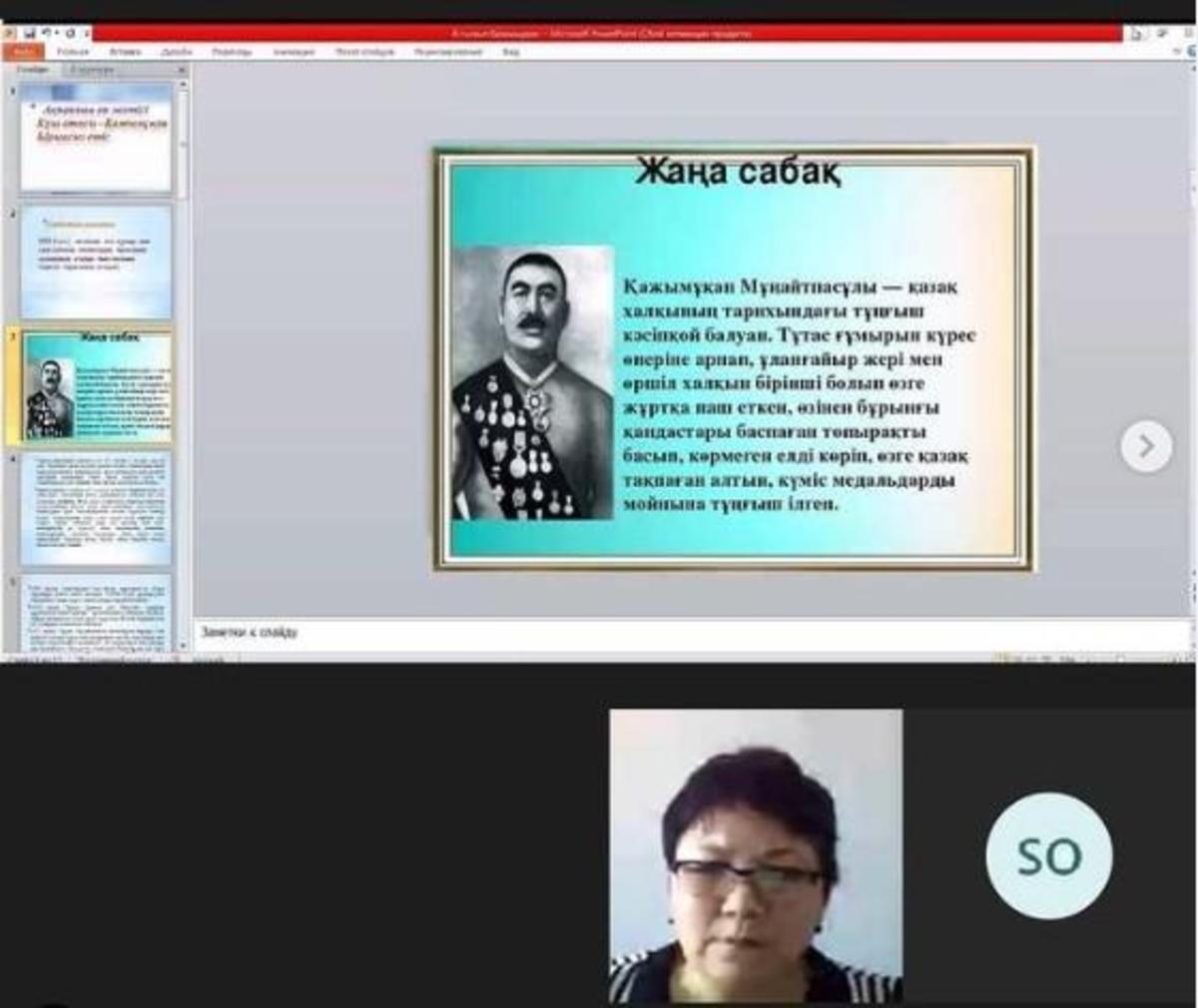Screen dimensions: 1198x1008
Task: Close the slides thumbnail pane
Action: [182, 70]
